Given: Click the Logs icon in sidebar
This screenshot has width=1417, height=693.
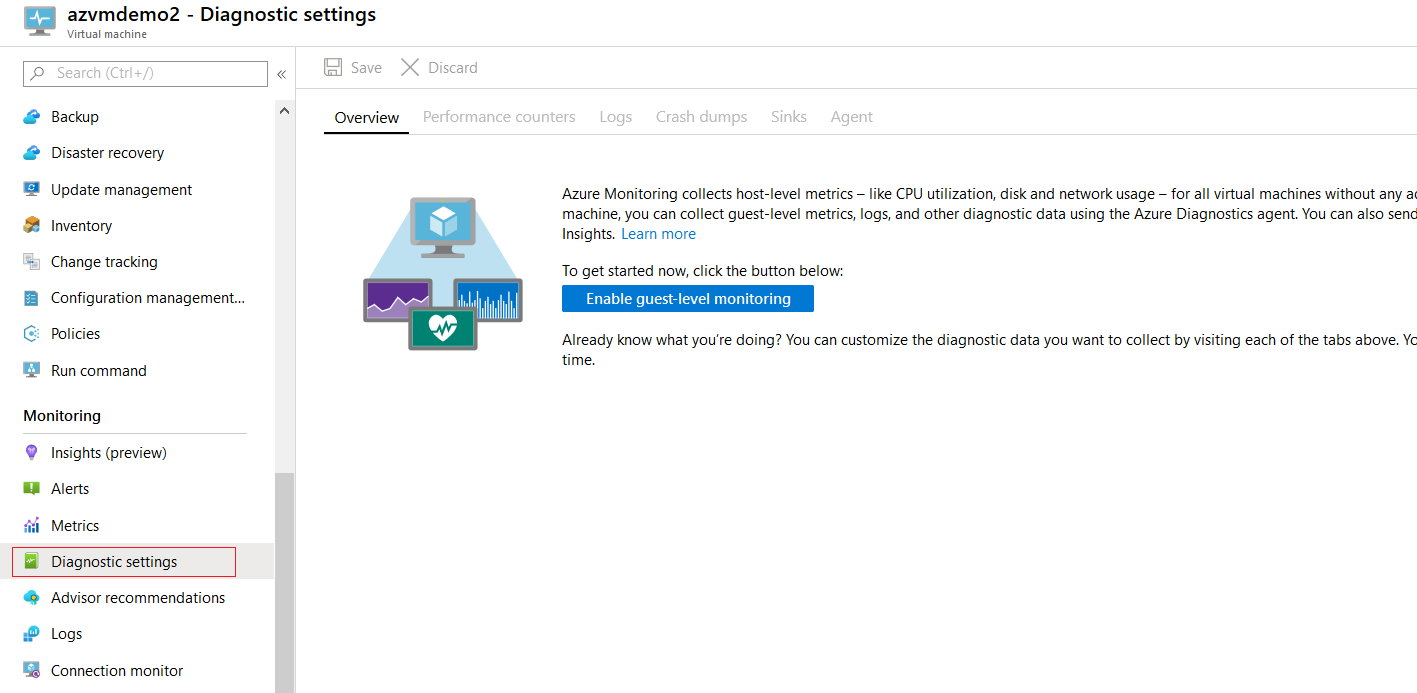Looking at the screenshot, I should pyautogui.click(x=31, y=634).
